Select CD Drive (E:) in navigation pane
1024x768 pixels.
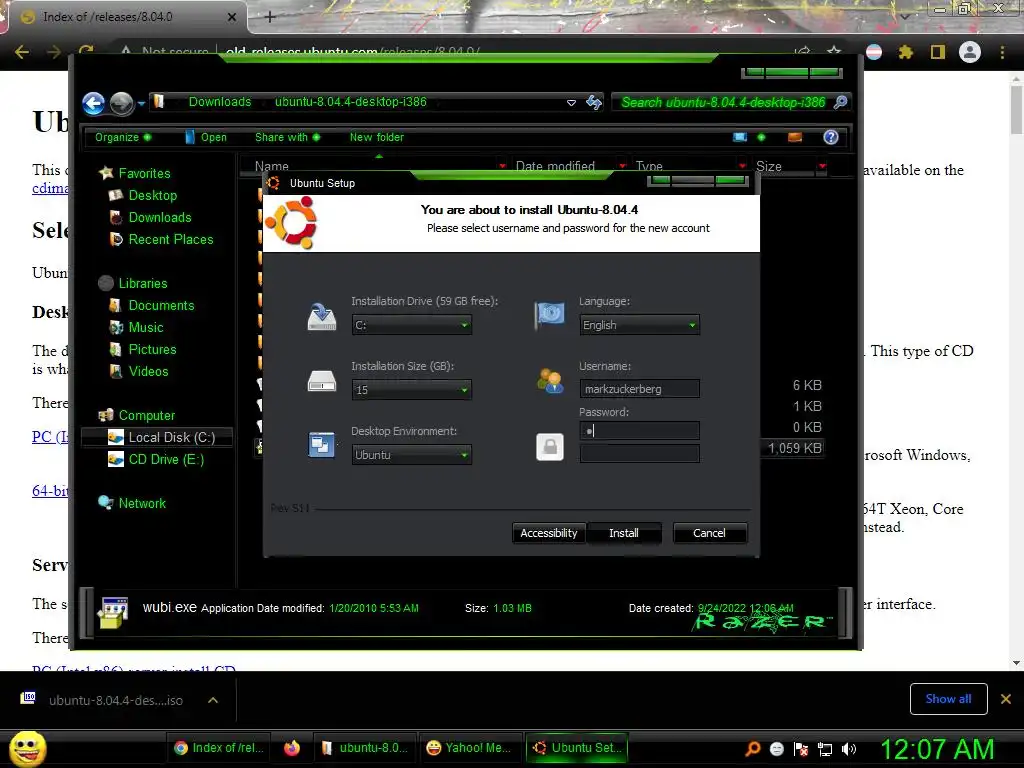point(157,459)
